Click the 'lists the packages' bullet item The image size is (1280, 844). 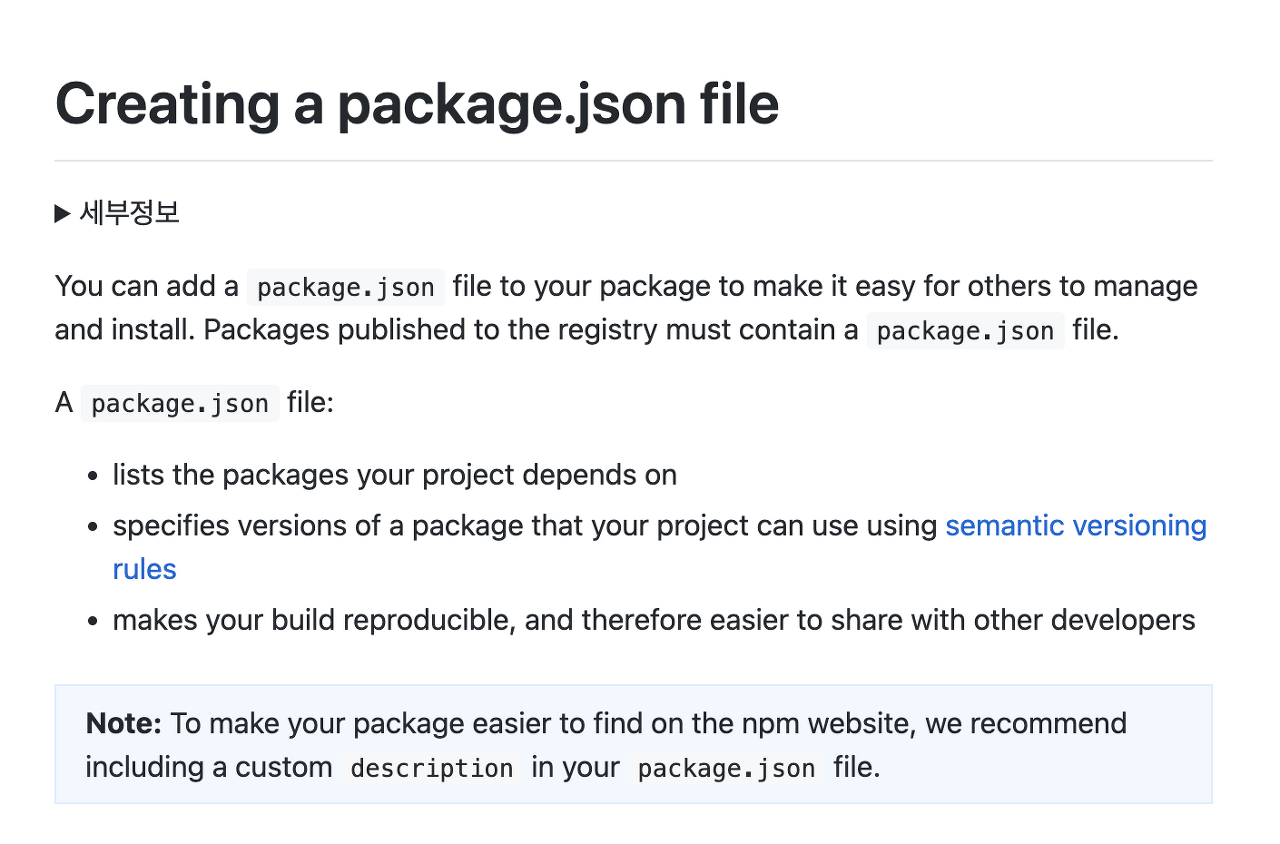[394, 474]
